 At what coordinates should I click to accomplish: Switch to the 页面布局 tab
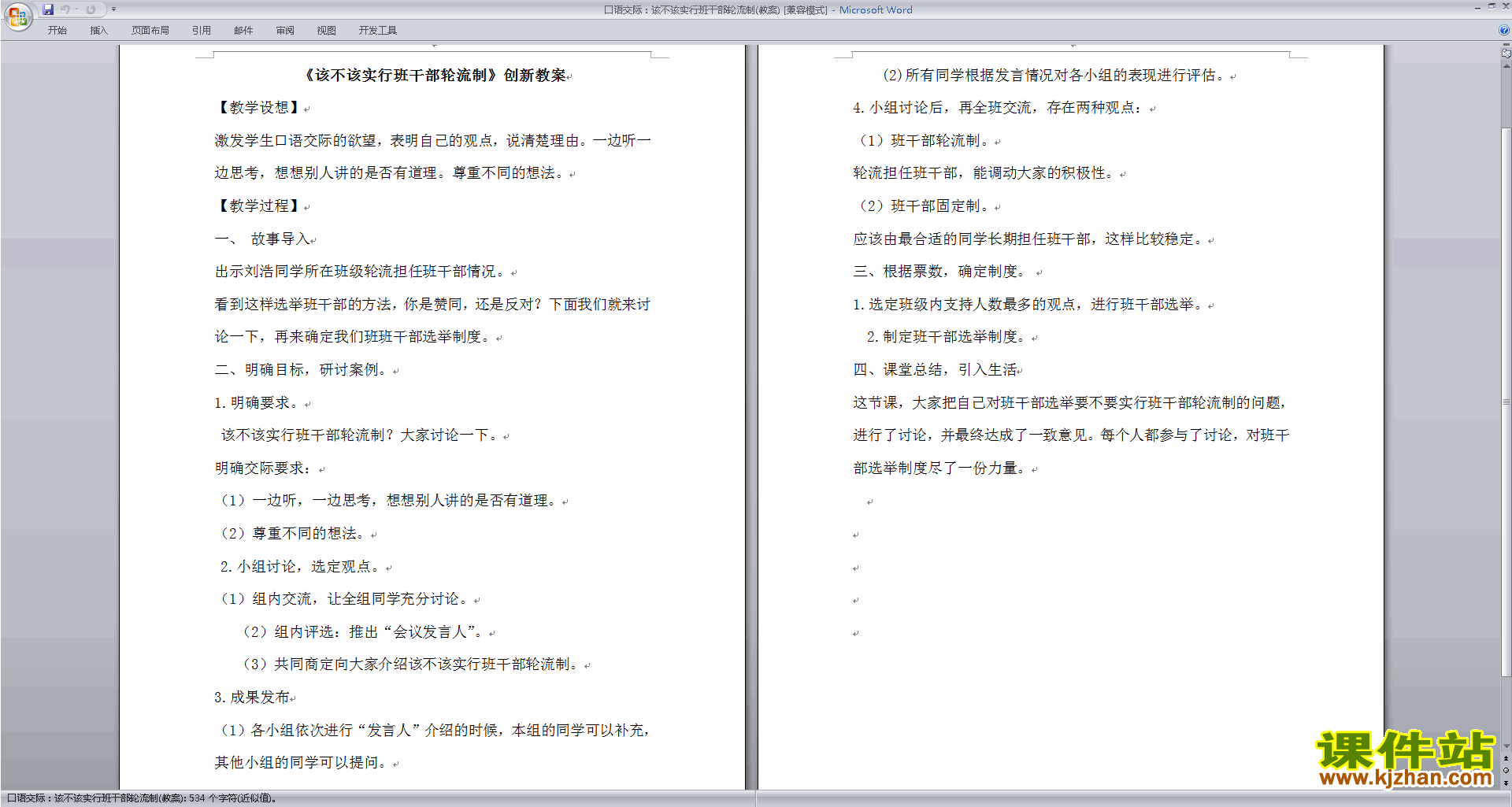coord(150,31)
